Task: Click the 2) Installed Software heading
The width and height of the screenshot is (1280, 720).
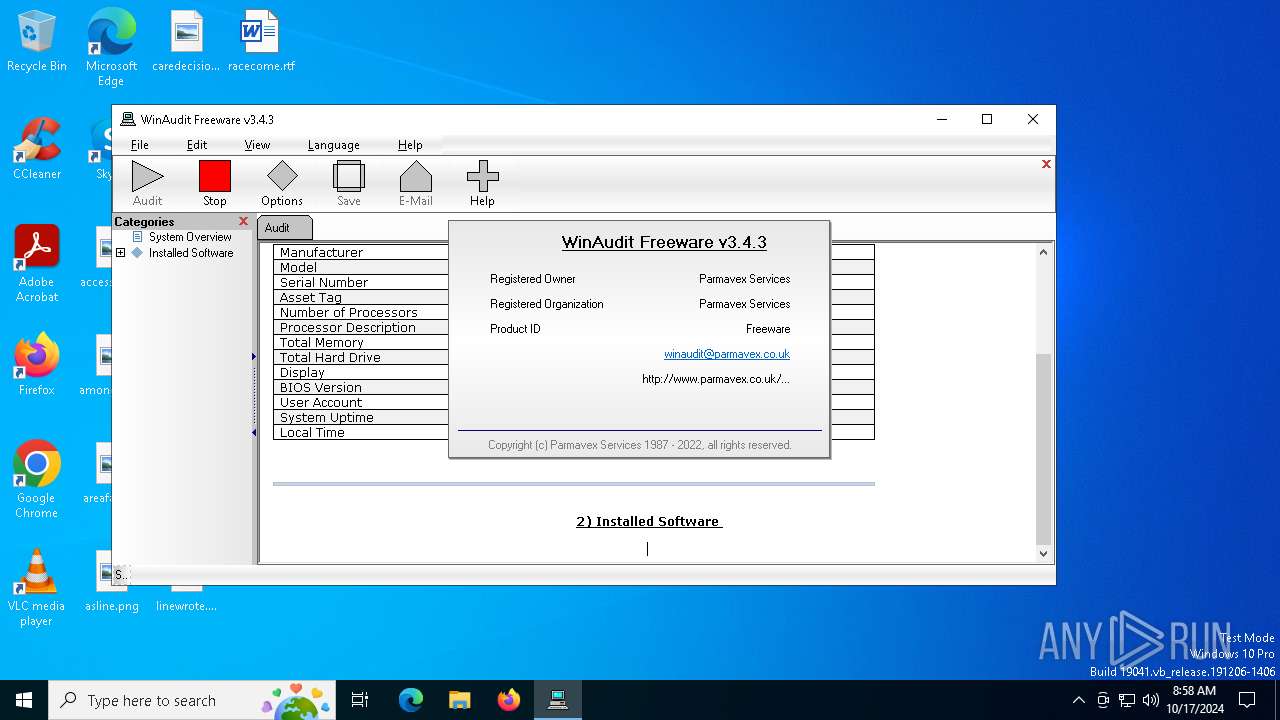Action: (648, 521)
